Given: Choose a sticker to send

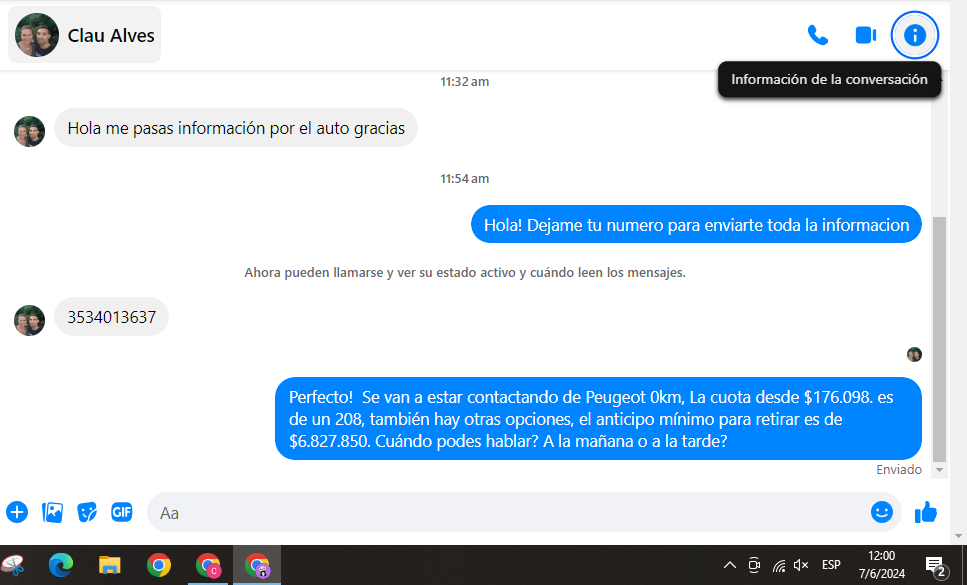Looking at the screenshot, I should point(87,512).
